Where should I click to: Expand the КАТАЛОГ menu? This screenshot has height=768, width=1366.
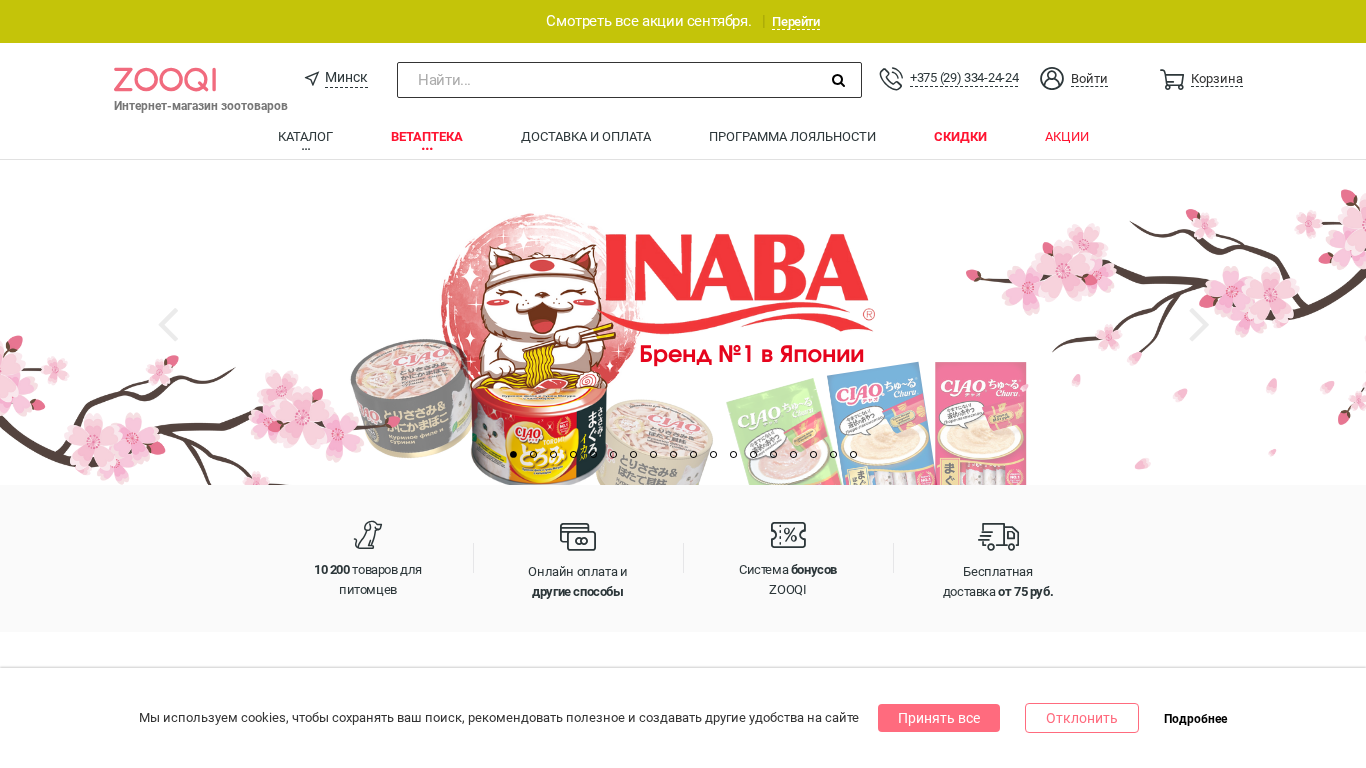click(305, 137)
